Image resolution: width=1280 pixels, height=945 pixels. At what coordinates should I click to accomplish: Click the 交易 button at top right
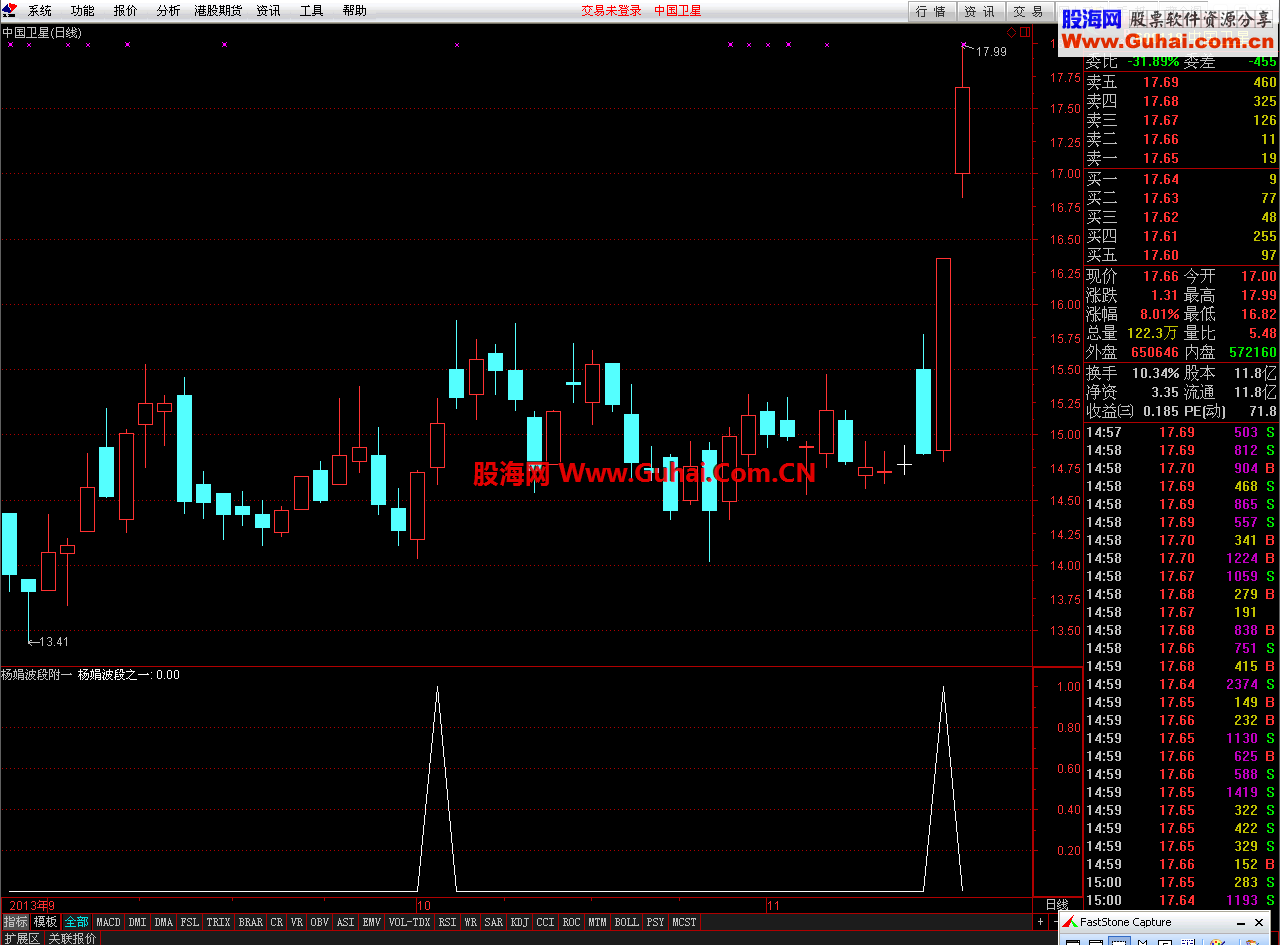click(x=1029, y=11)
